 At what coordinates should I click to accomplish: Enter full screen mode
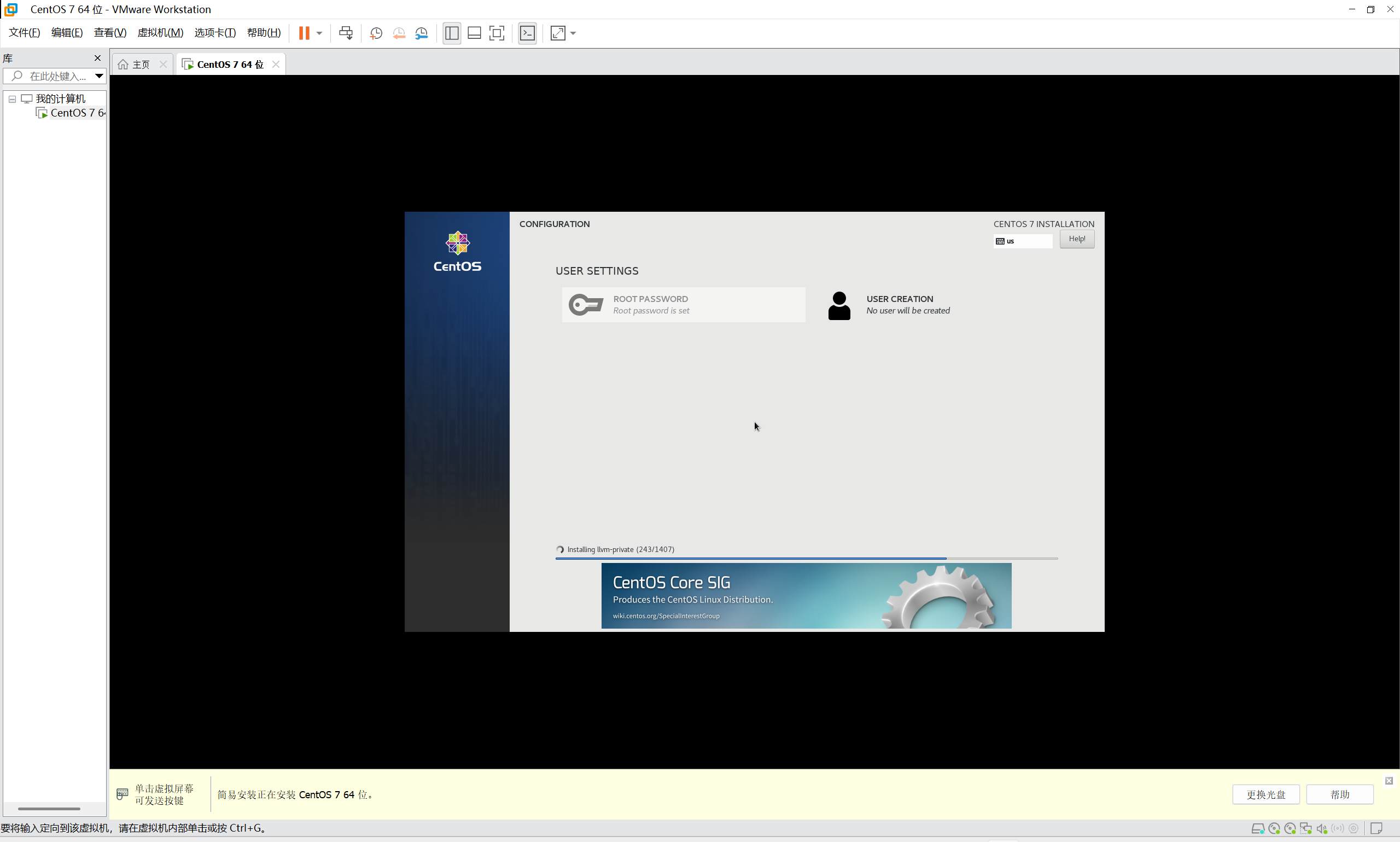pos(497,33)
